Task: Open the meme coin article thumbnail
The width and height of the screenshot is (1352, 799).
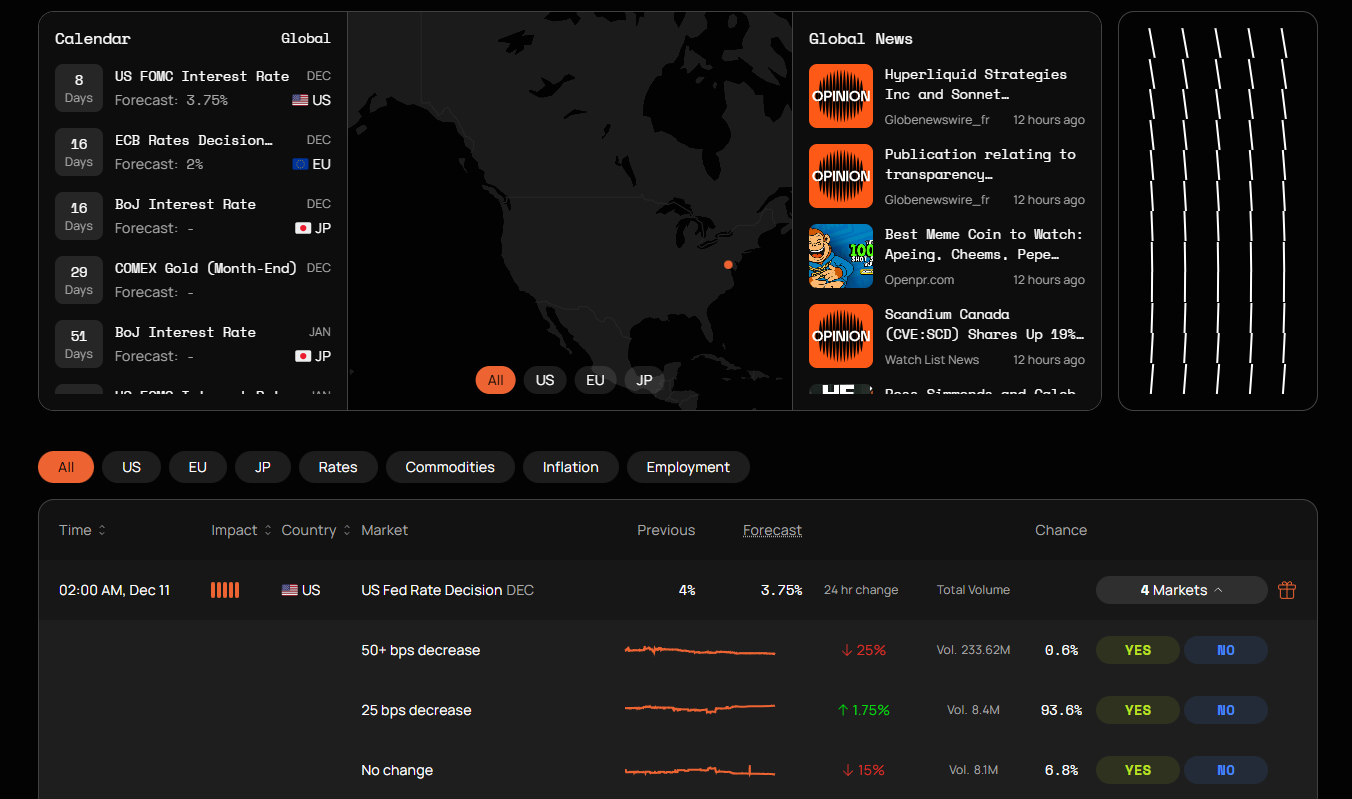Action: point(841,256)
